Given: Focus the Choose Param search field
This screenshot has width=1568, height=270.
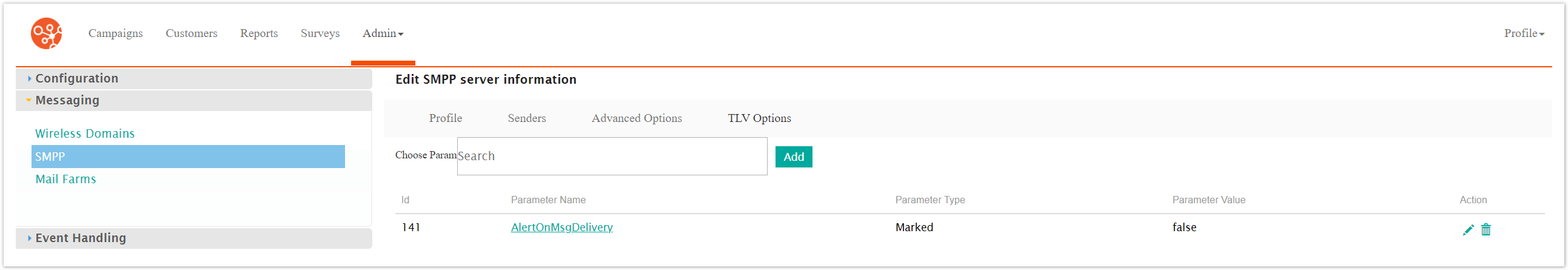Looking at the screenshot, I should [611, 157].
